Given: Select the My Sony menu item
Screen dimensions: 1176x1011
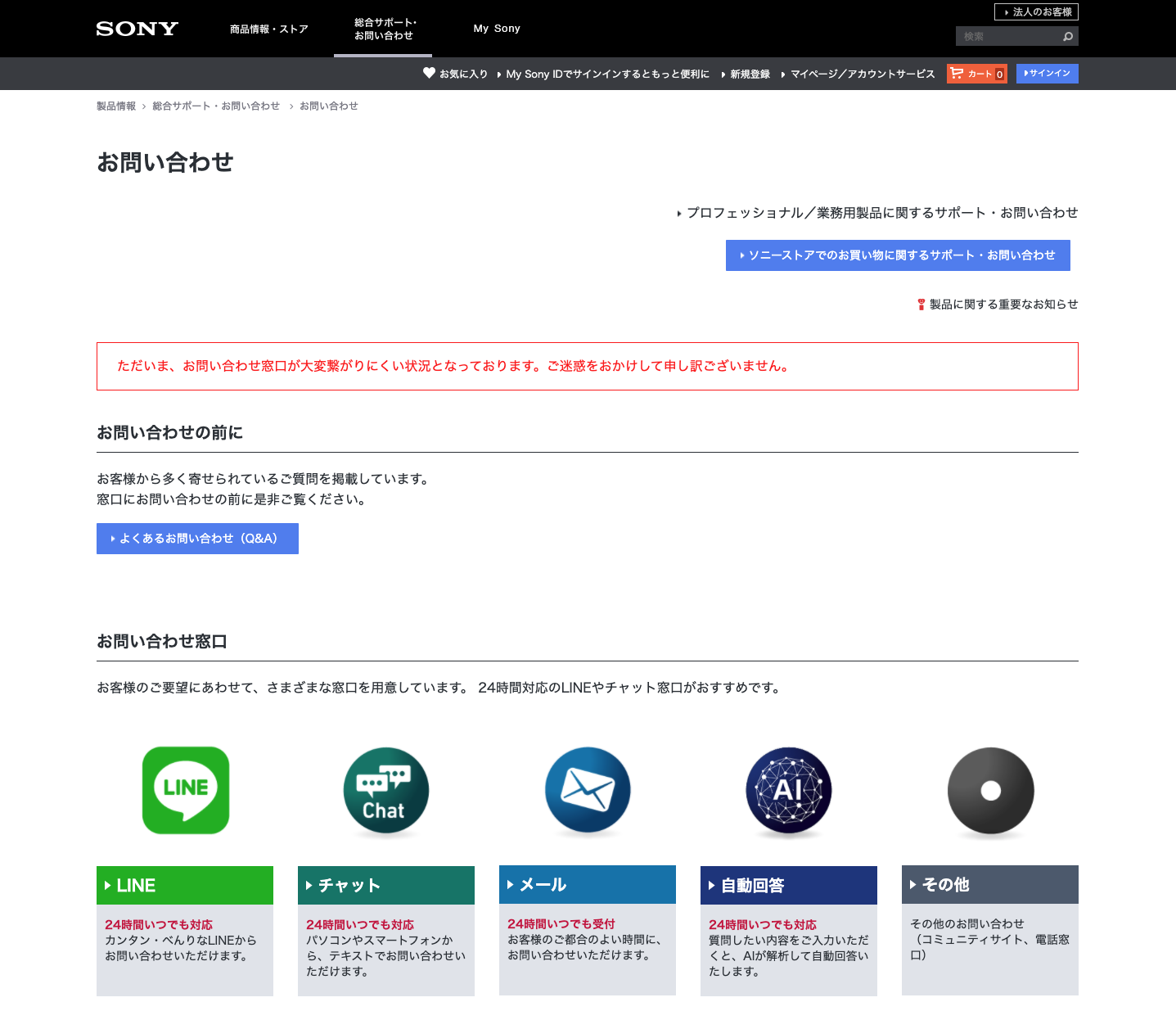Looking at the screenshot, I should (497, 29).
